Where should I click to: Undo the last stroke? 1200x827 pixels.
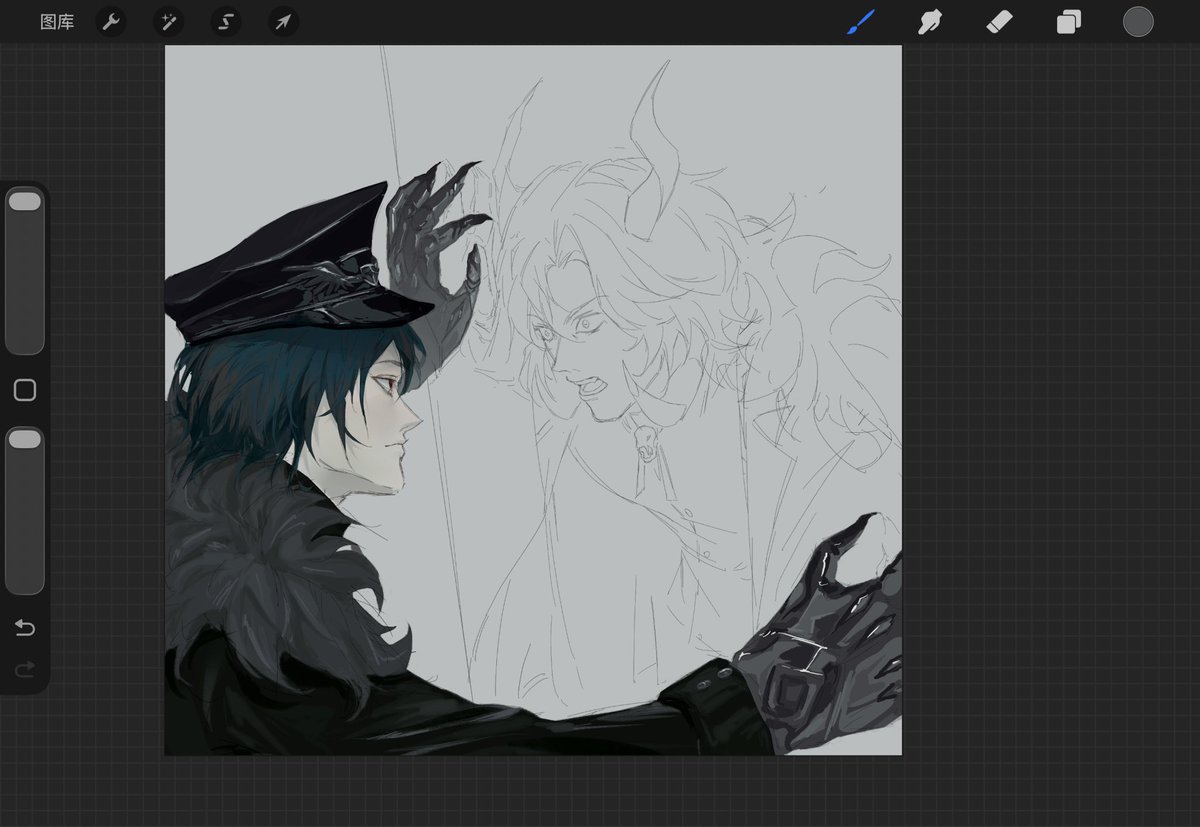click(25, 628)
